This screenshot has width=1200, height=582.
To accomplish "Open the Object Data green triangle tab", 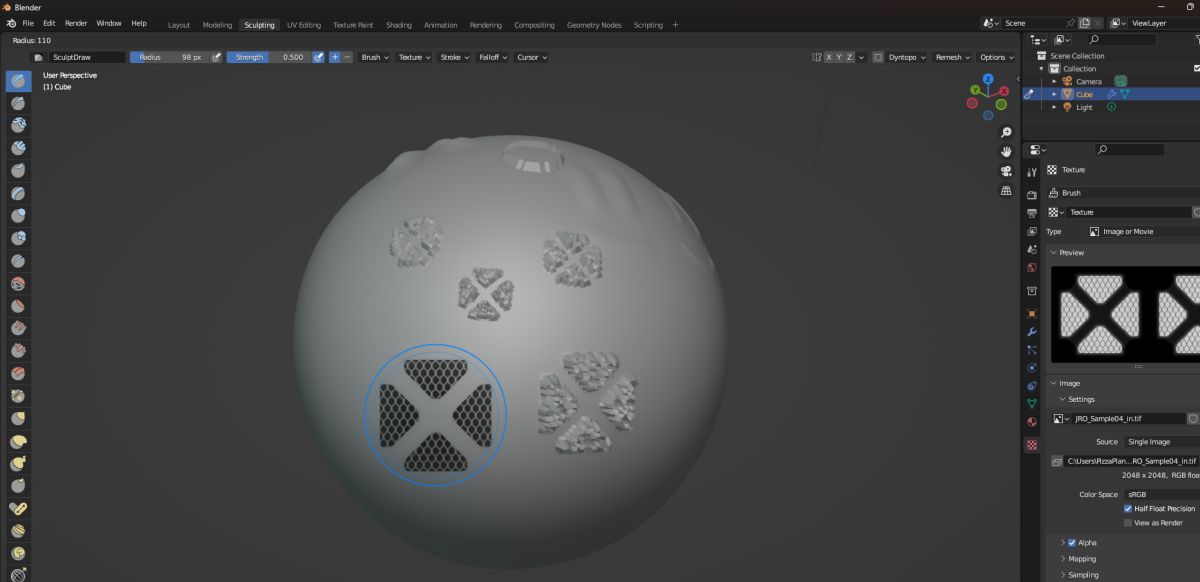I will pyautogui.click(x=1032, y=404).
